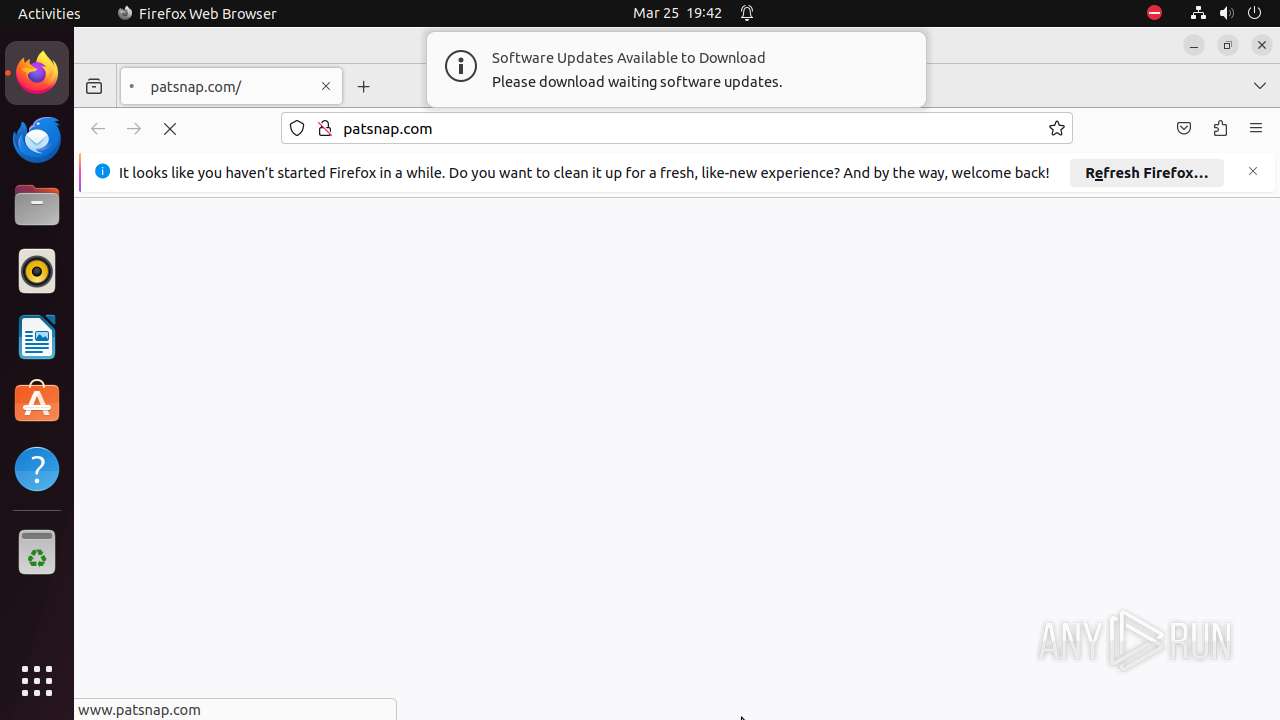This screenshot has width=1280, height=720.
Task: Click the Refresh Firefox... button
Action: tap(1147, 173)
